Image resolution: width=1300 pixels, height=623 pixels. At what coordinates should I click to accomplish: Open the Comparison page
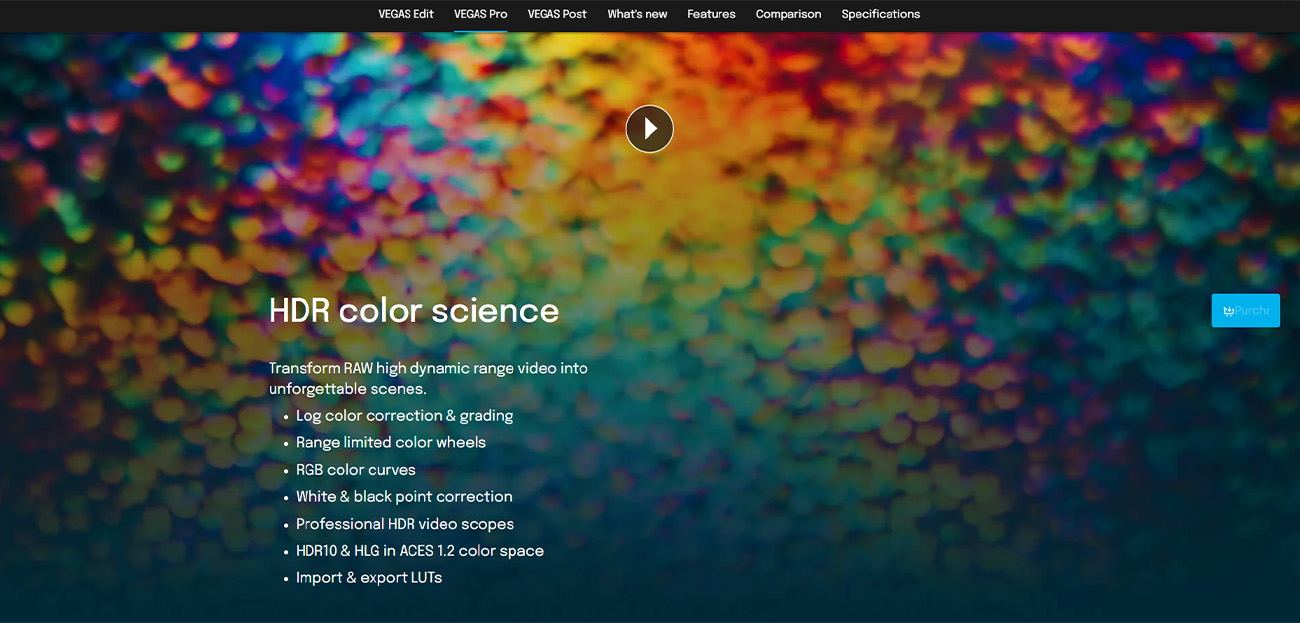tap(788, 14)
